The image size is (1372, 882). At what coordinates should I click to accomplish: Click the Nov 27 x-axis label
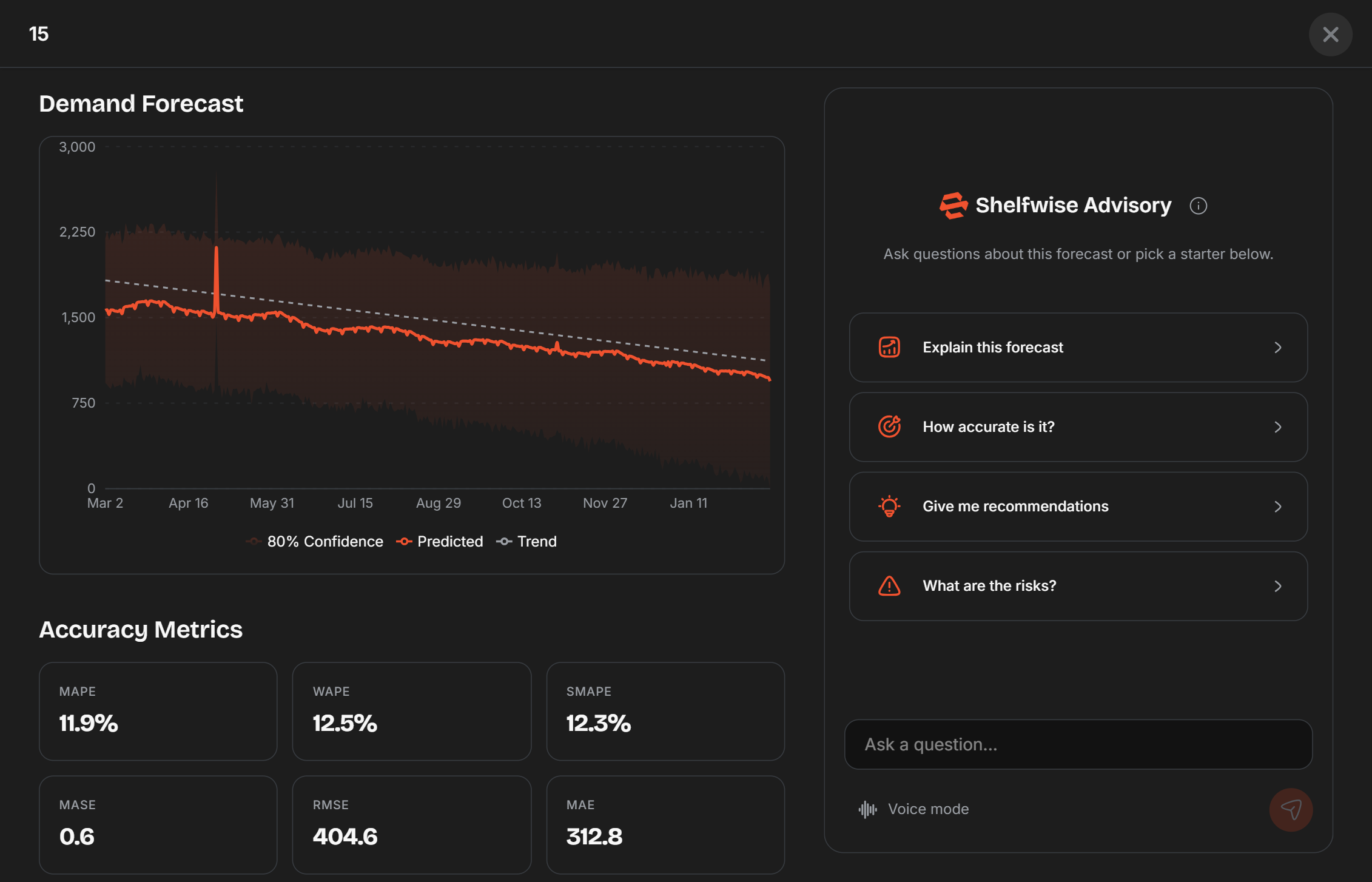click(605, 503)
